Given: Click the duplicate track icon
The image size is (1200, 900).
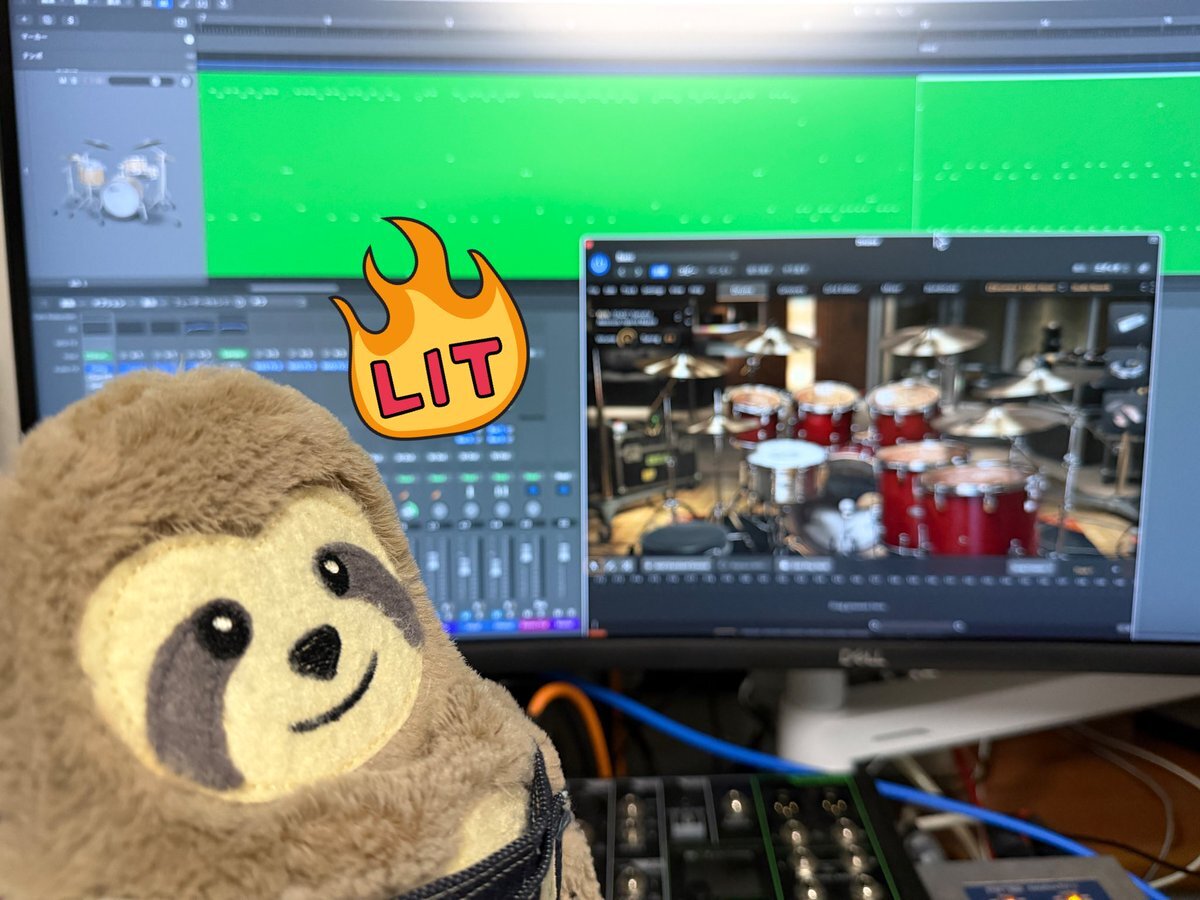Looking at the screenshot, I should coord(49,19).
